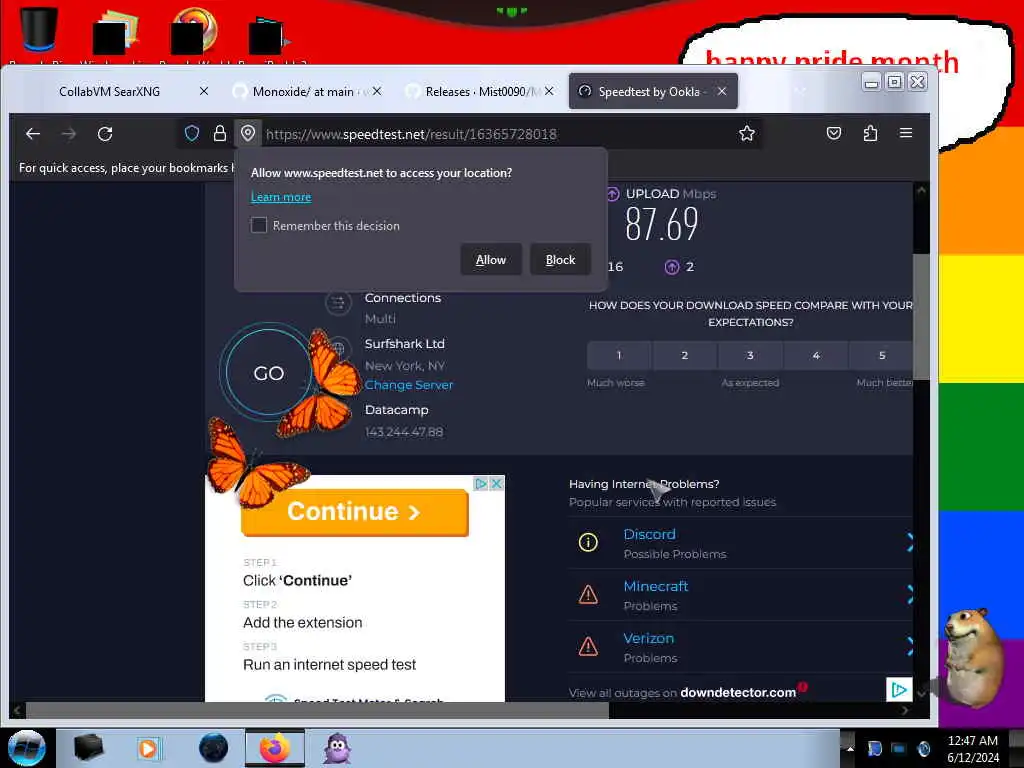The width and height of the screenshot is (1024, 768).
Task: Click the upload arrow icon beside UPLOAD Mbps
Action: tap(613, 194)
